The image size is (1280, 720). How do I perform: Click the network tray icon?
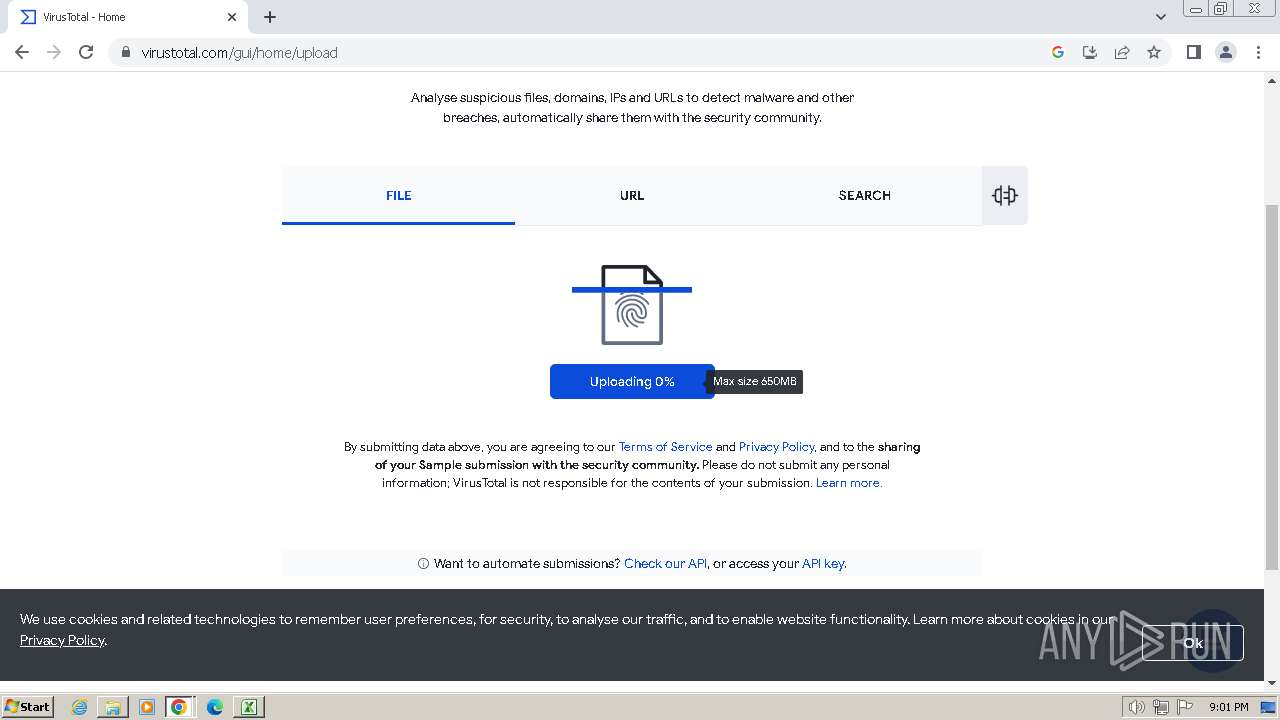[x=1161, y=707]
